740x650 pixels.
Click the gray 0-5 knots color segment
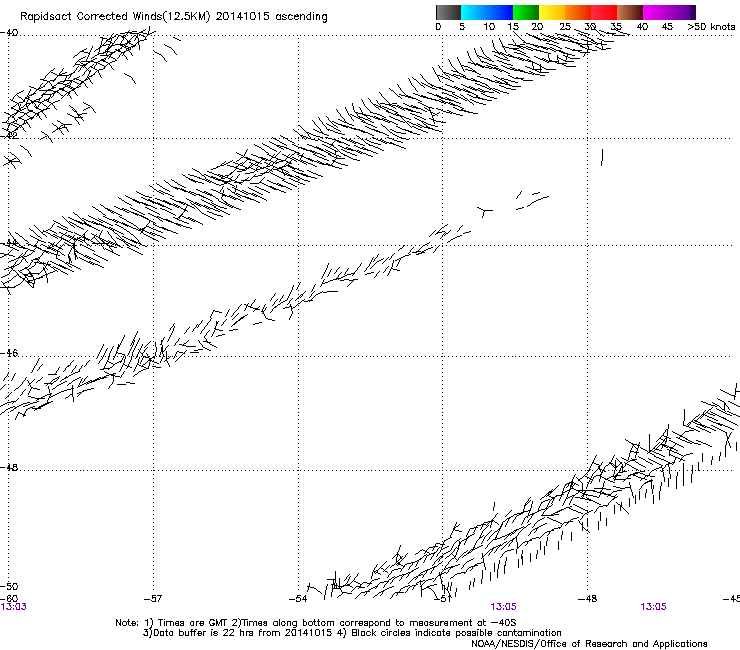click(x=448, y=12)
